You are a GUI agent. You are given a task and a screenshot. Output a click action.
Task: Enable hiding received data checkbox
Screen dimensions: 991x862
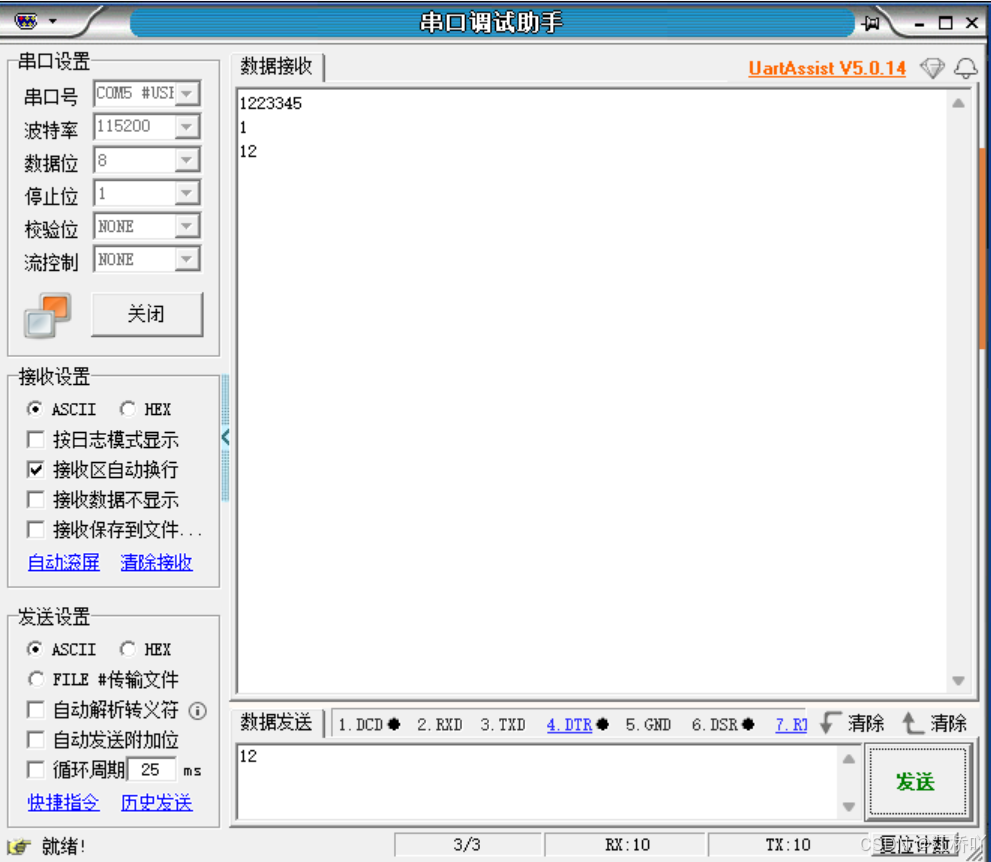[x=35, y=500]
